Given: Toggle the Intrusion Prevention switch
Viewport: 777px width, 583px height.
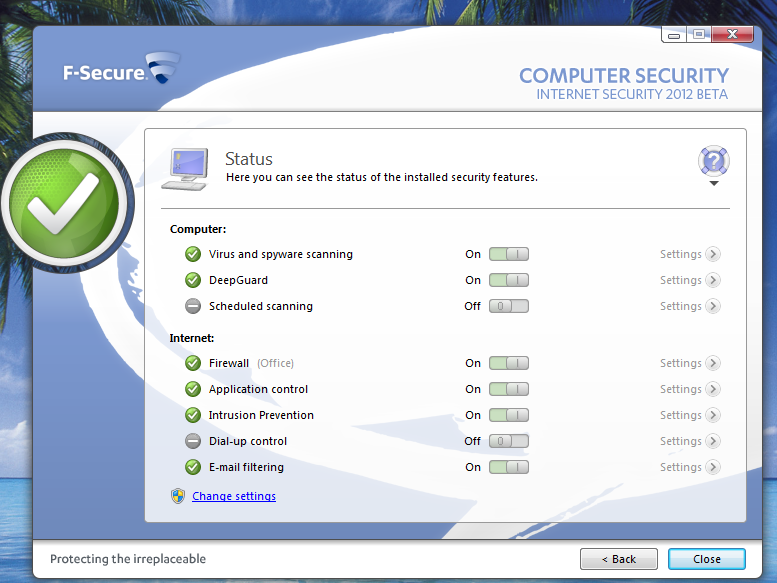Looking at the screenshot, I should click(509, 415).
